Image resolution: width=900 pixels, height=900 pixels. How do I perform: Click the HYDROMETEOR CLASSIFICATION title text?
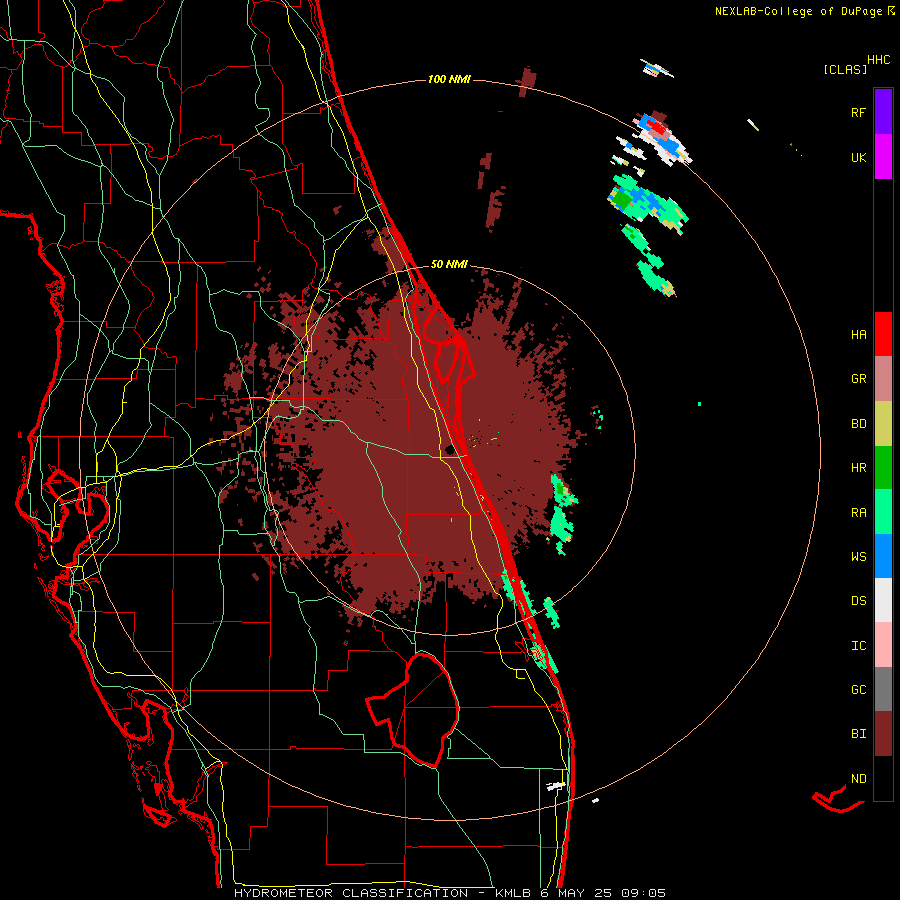tap(351, 893)
